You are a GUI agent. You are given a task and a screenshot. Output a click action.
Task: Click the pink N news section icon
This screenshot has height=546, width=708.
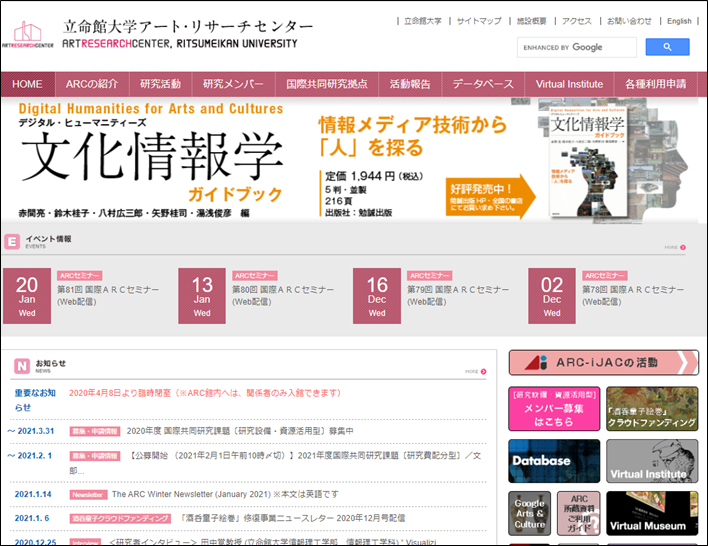coord(22,366)
